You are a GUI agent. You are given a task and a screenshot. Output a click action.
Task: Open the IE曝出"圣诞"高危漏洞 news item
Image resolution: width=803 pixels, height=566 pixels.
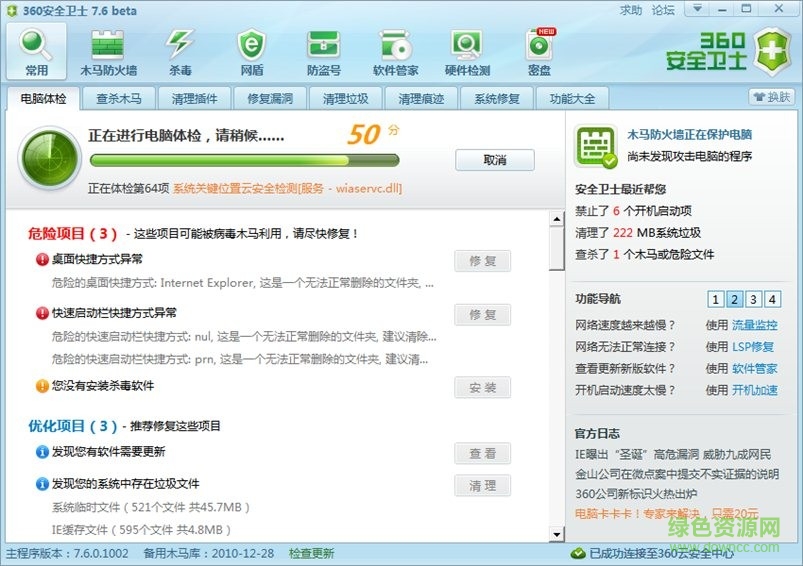(x=673, y=454)
